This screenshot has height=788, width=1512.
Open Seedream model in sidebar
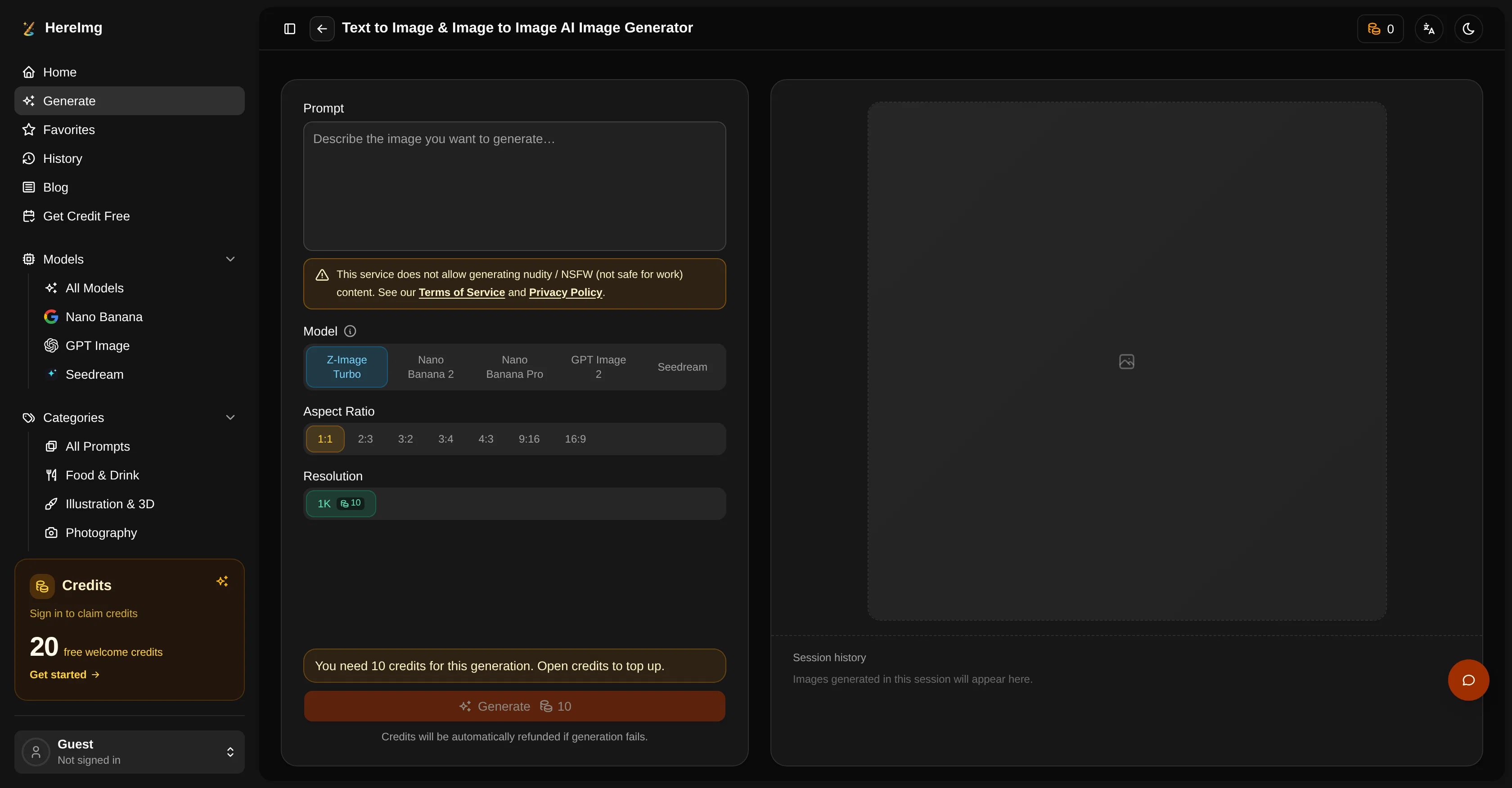click(141, 374)
